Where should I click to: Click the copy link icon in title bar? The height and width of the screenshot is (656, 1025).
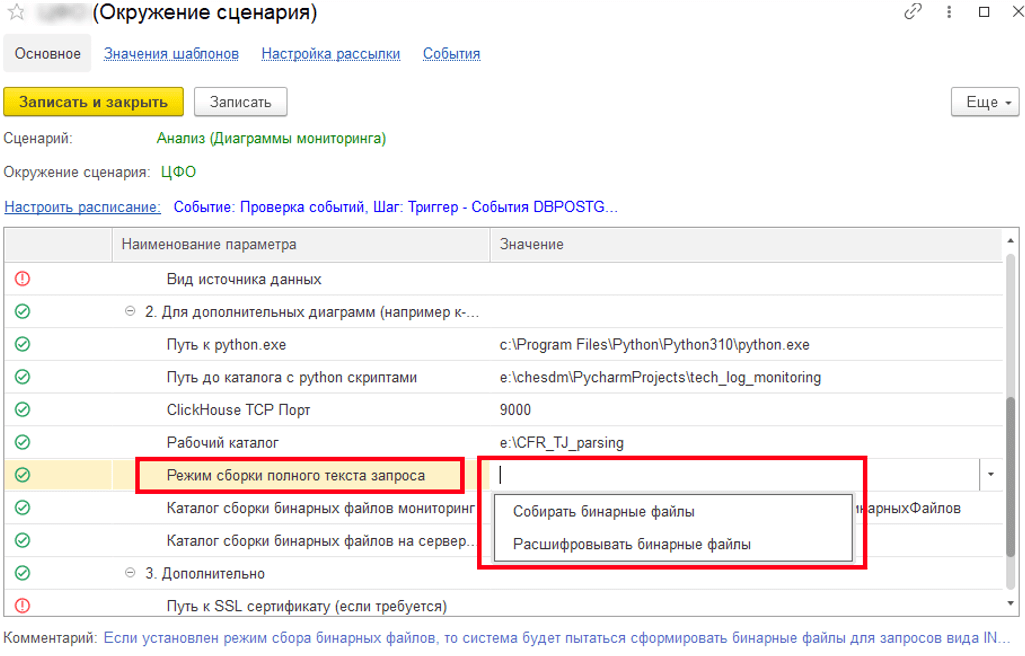(912, 13)
